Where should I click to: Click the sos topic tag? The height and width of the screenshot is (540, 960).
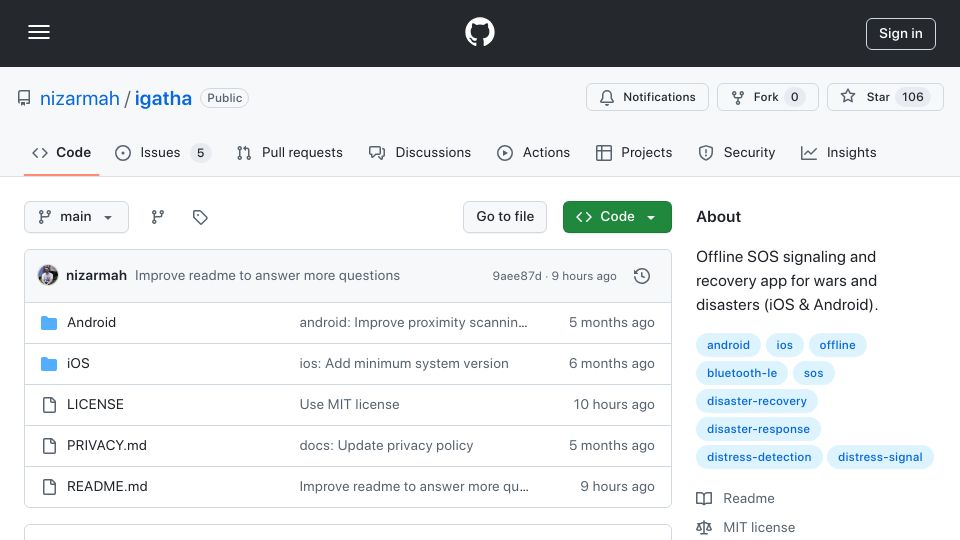(x=813, y=373)
